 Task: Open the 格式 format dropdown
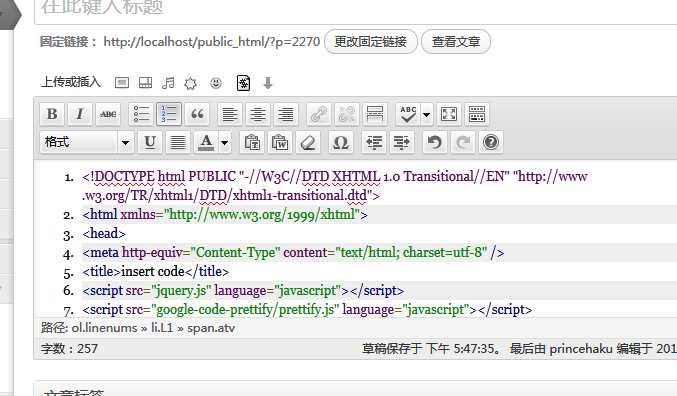coord(87,142)
